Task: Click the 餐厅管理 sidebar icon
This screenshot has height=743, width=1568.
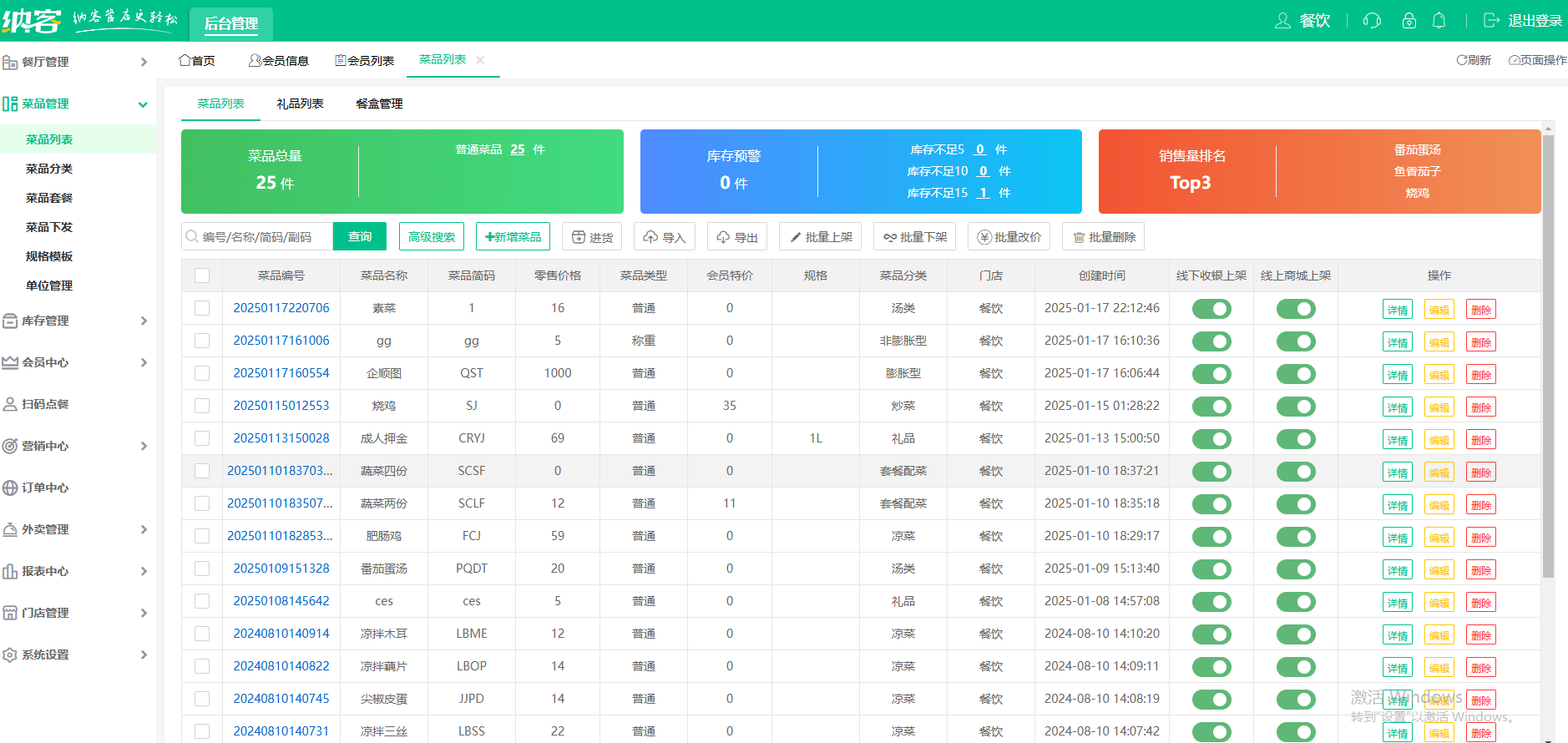Action: click(x=10, y=62)
